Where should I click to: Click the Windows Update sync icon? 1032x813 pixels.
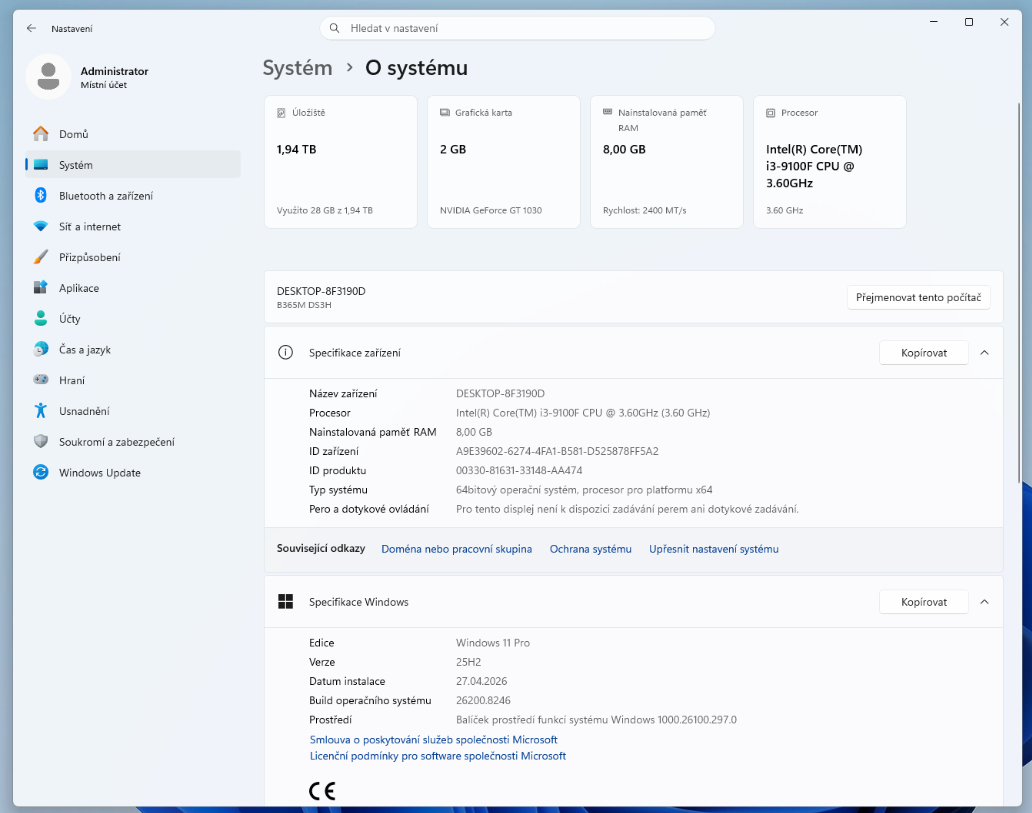coord(41,472)
